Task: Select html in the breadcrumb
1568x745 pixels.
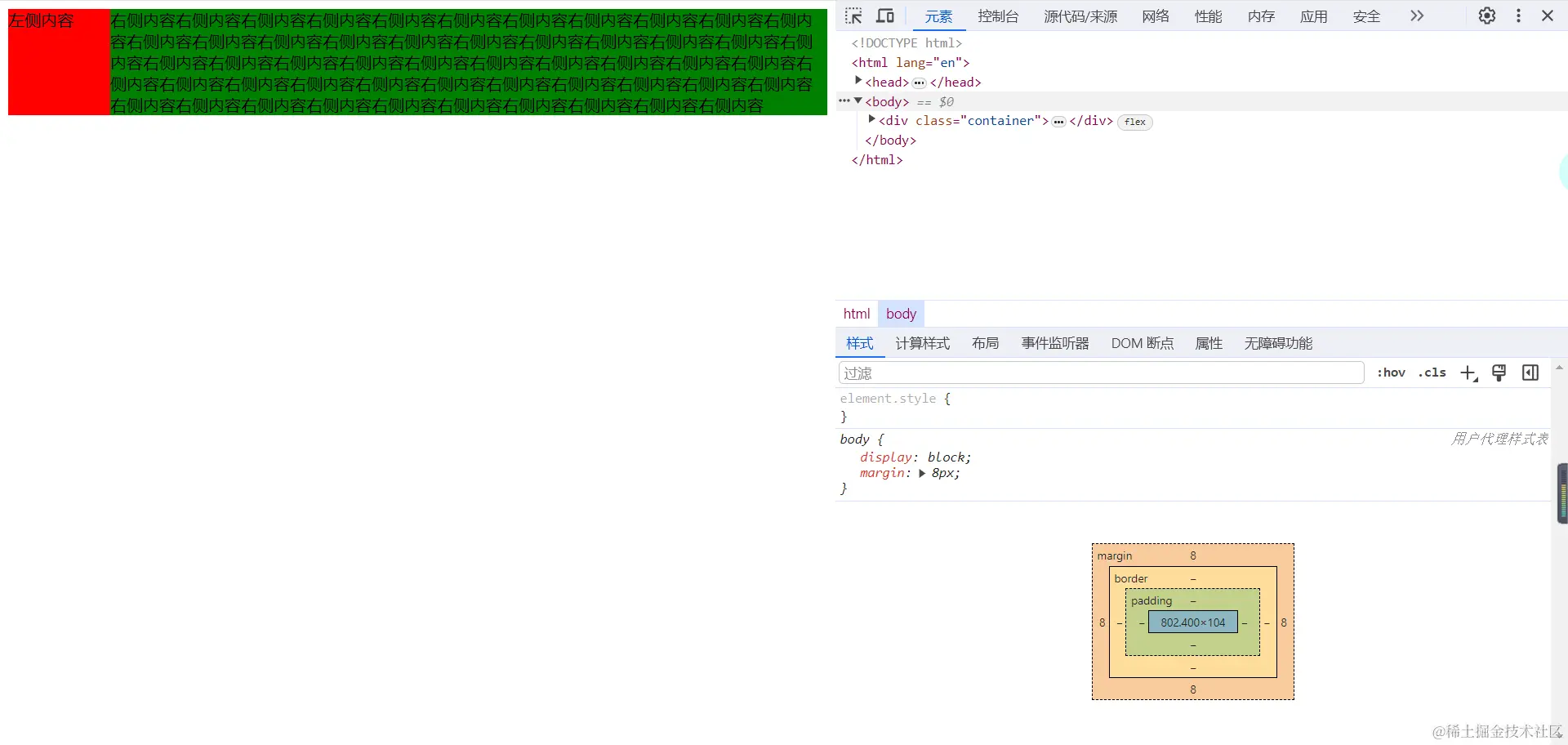Action: (857, 314)
